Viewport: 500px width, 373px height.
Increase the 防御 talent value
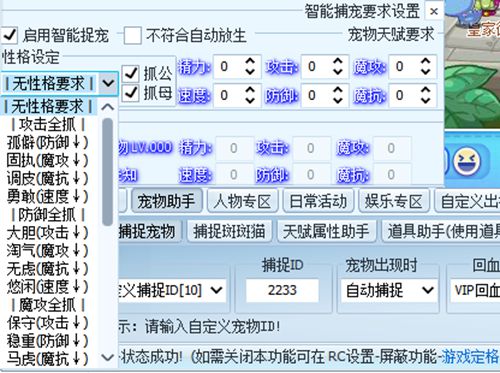(338, 90)
